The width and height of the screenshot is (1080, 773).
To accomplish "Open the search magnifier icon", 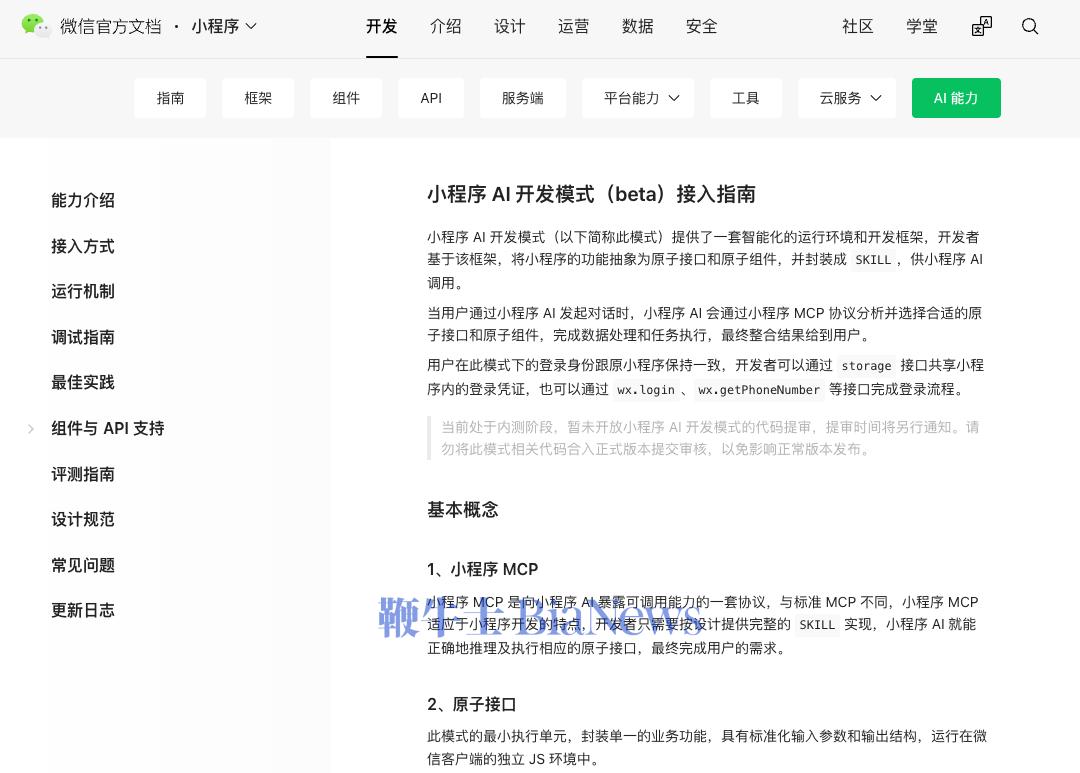I will [1030, 26].
